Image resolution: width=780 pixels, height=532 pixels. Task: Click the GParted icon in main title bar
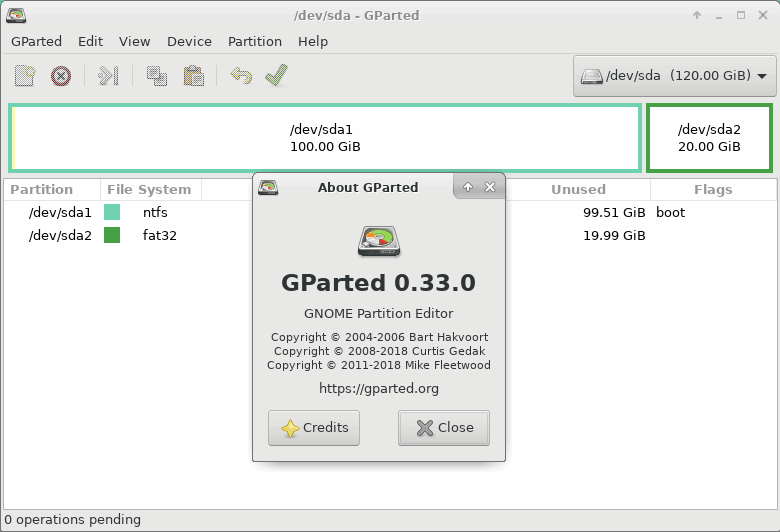click(16, 15)
